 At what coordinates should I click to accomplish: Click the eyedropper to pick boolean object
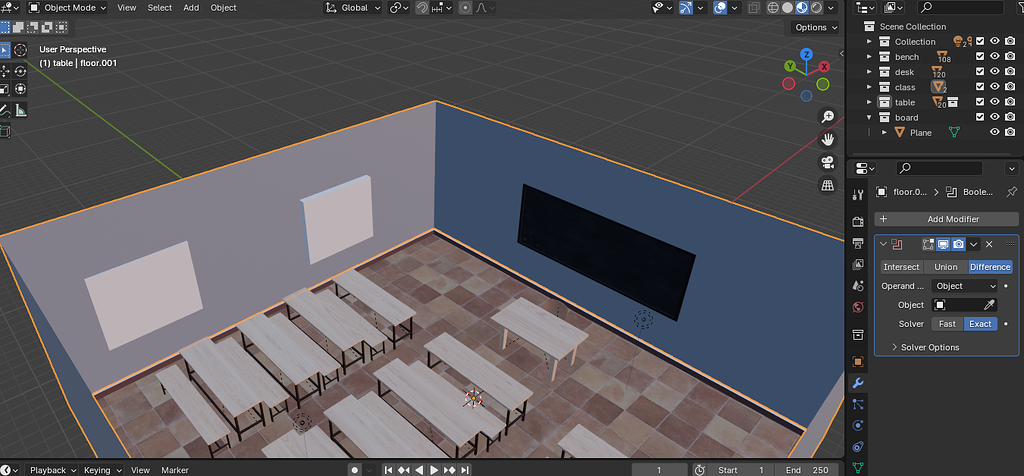coord(990,305)
